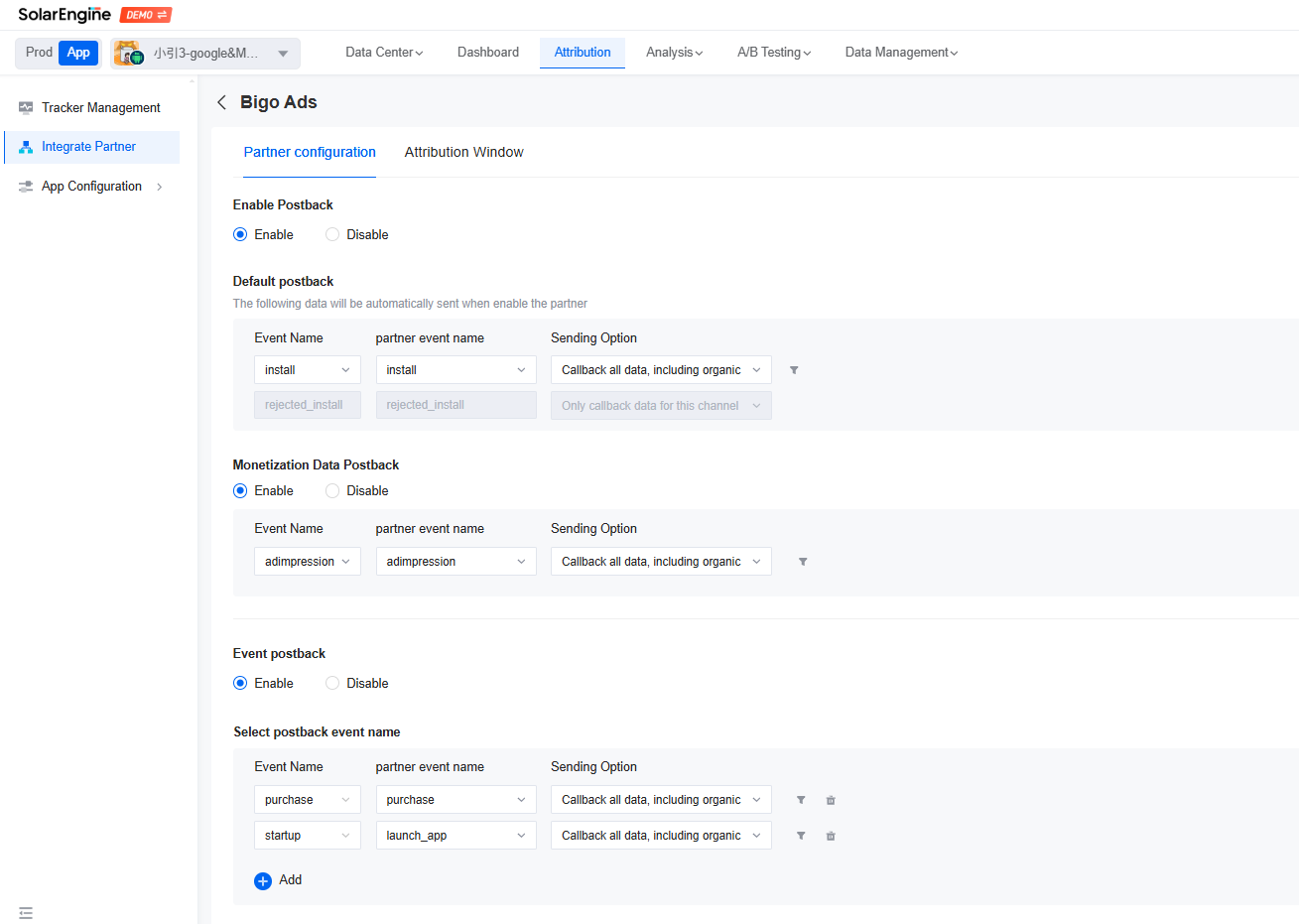Disable Monetization Data Postback
1299x924 pixels.
(x=331, y=490)
